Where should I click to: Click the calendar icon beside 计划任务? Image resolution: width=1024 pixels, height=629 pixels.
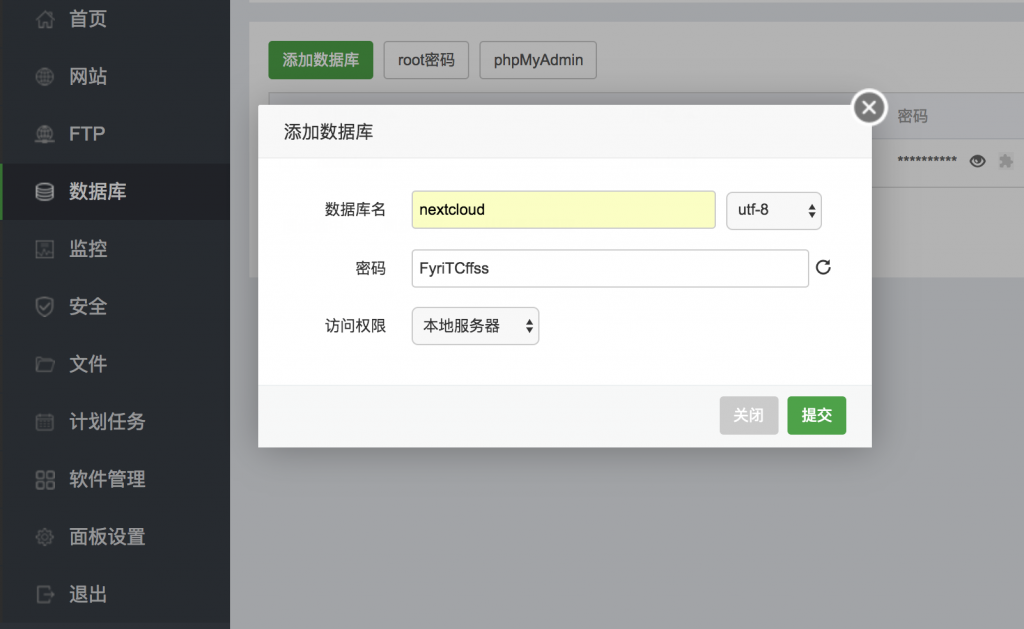(x=44, y=421)
